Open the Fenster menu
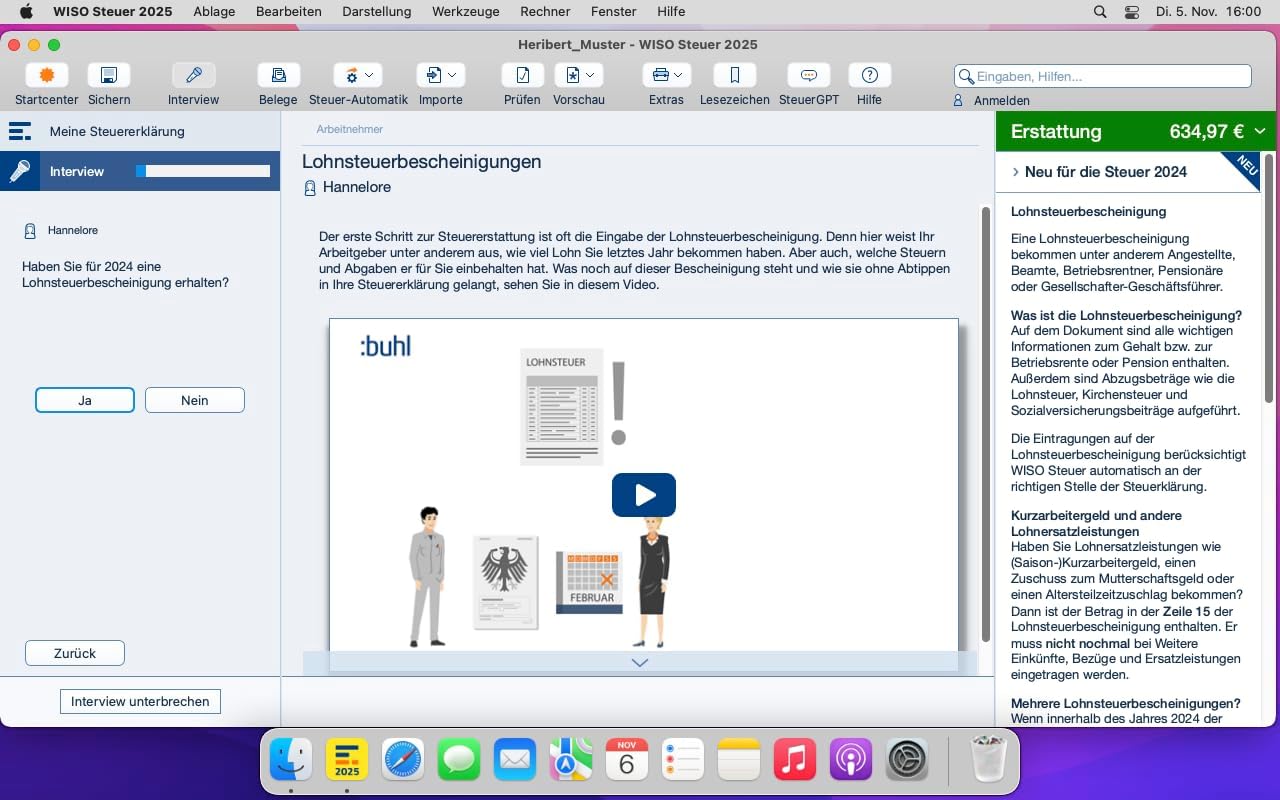1280x800 pixels. coord(613,12)
